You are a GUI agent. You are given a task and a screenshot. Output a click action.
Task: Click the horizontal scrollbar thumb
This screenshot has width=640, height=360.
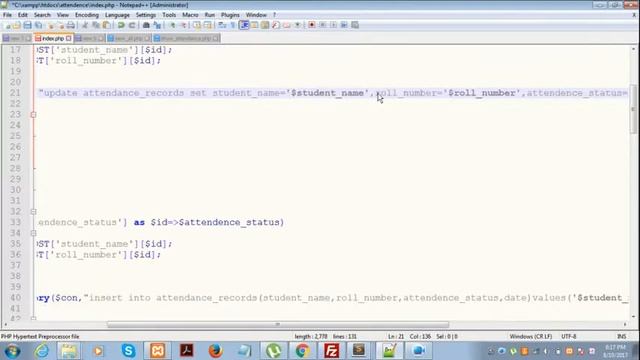coord(278,324)
